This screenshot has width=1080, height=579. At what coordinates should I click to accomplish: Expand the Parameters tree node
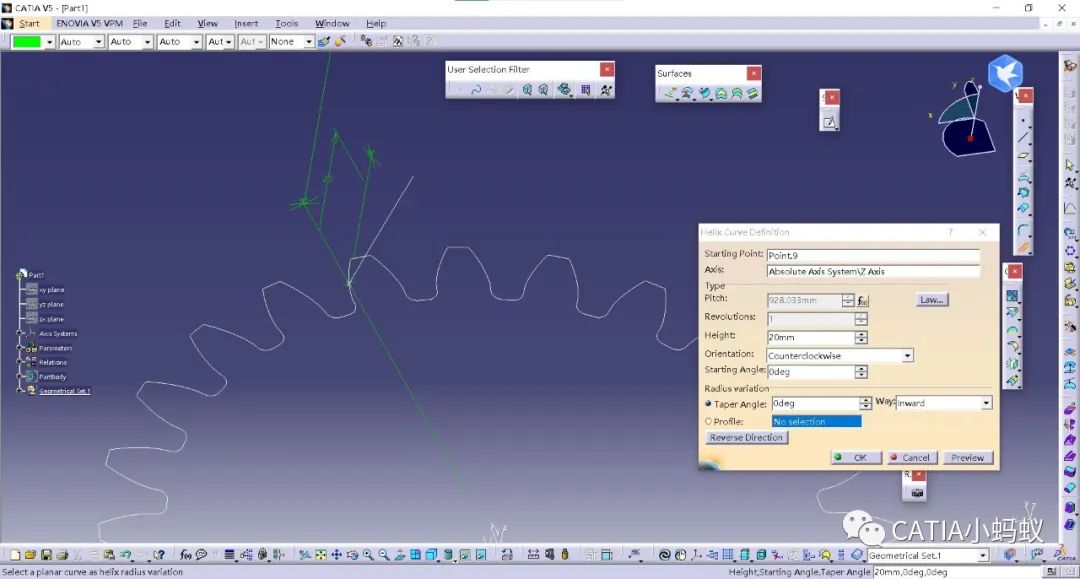coord(20,348)
